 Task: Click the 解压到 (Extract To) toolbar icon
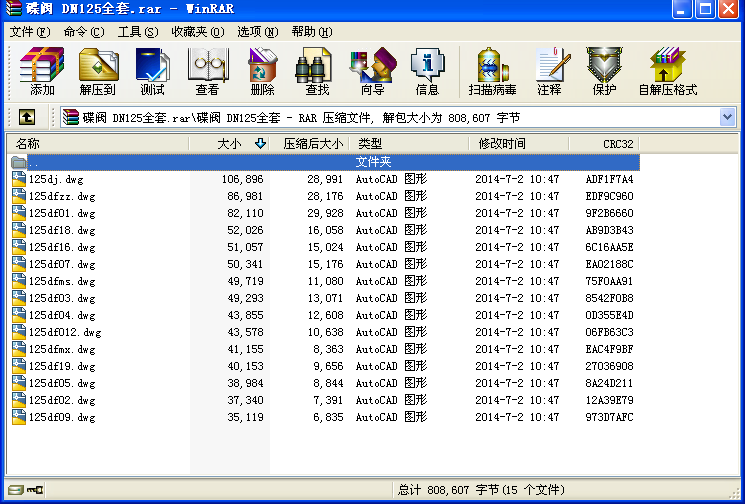pyautogui.click(x=97, y=71)
